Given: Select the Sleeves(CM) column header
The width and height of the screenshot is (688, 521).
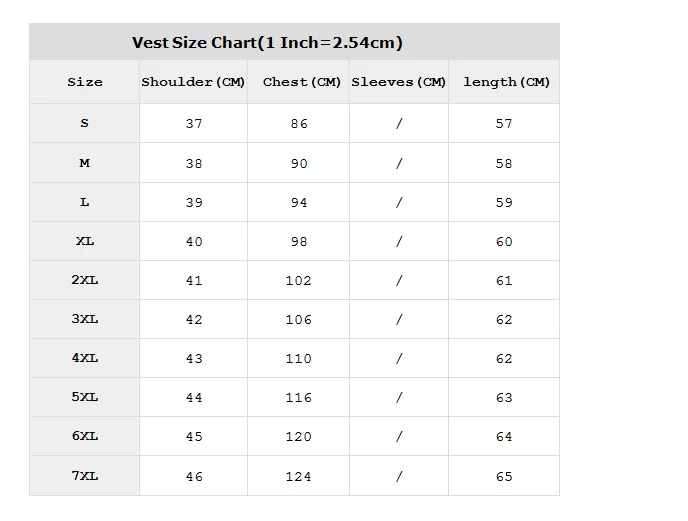Looking at the screenshot, I should pyautogui.click(x=398, y=82).
